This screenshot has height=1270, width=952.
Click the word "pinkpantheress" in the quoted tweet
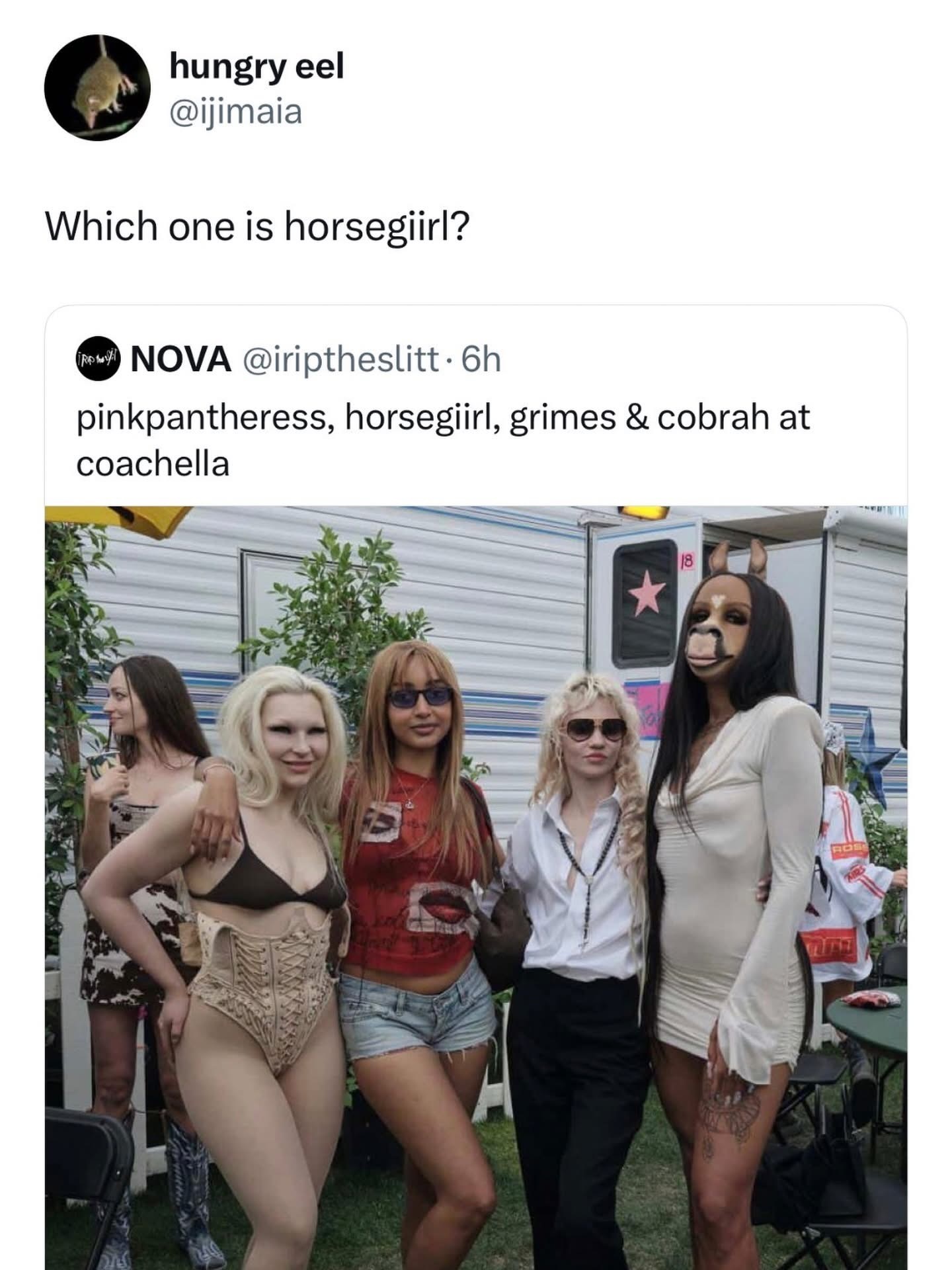(x=204, y=419)
